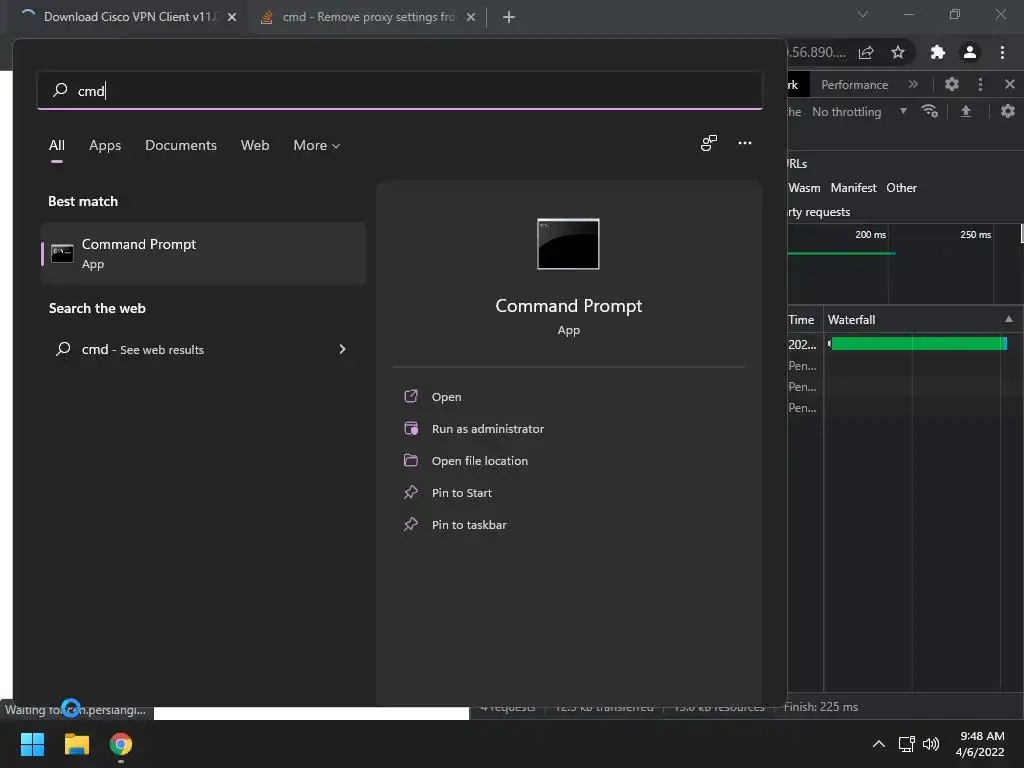The height and width of the screenshot is (768, 1024).
Task: Choose Open file location
Action: click(x=479, y=461)
